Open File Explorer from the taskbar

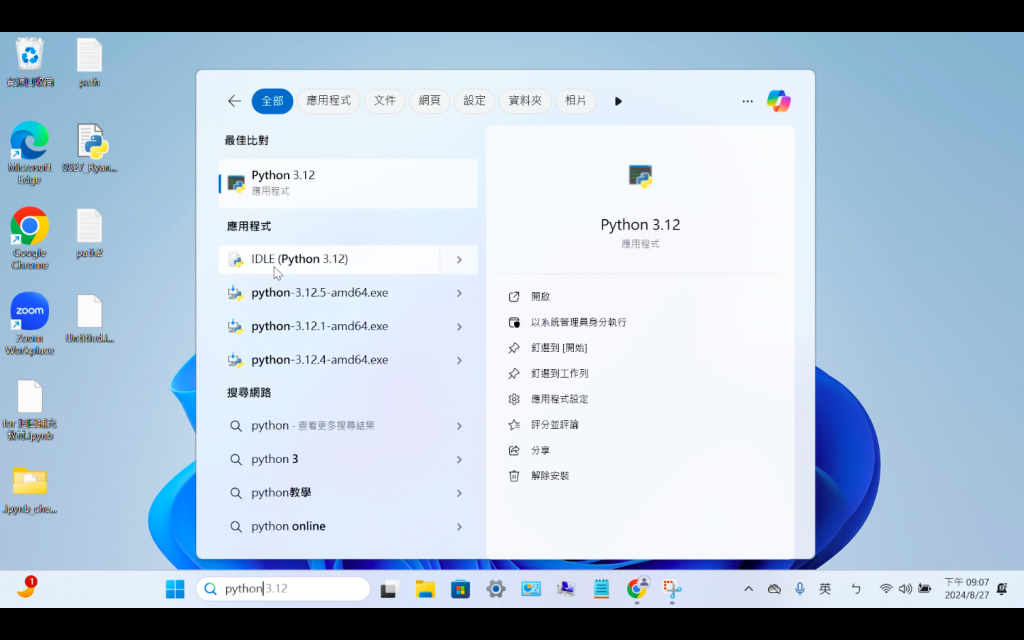pyautogui.click(x=425, y=589)
